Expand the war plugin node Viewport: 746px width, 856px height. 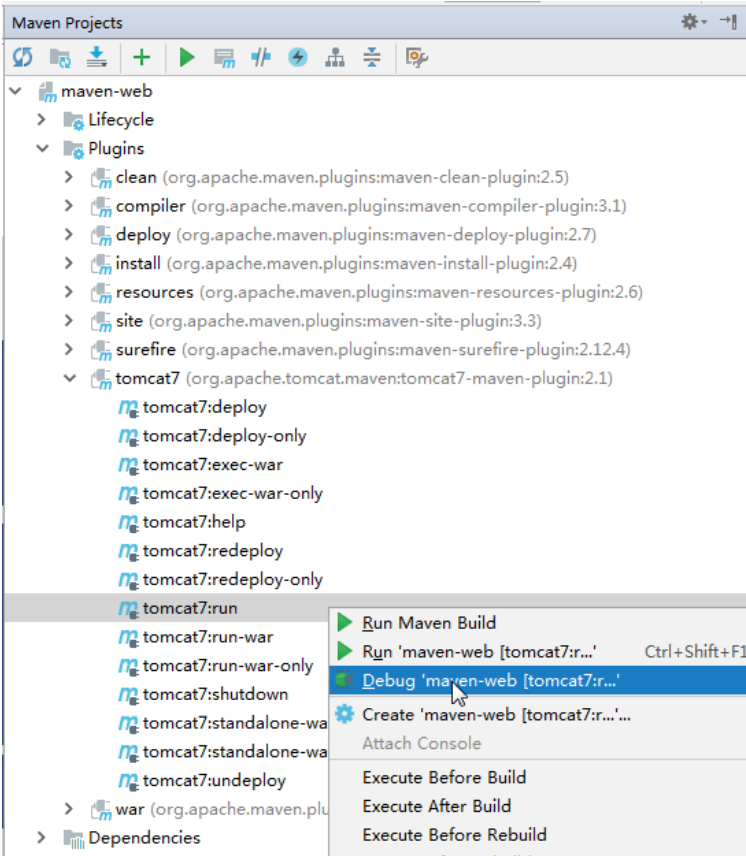pos(69,809)
